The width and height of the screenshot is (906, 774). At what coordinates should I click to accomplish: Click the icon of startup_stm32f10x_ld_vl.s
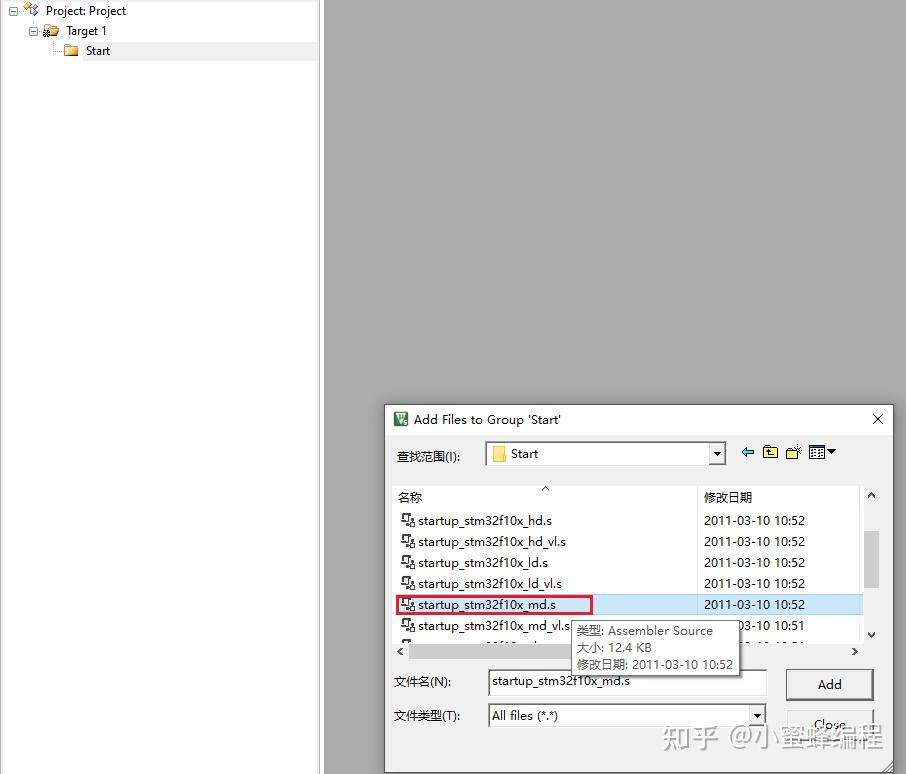(408, 583)
